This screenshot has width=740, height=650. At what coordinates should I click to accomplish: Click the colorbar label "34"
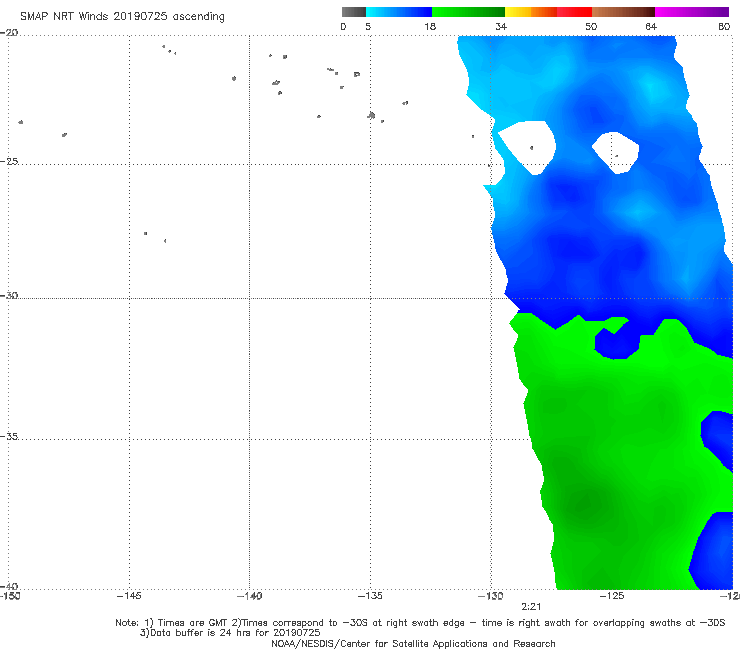click(501, 26)
